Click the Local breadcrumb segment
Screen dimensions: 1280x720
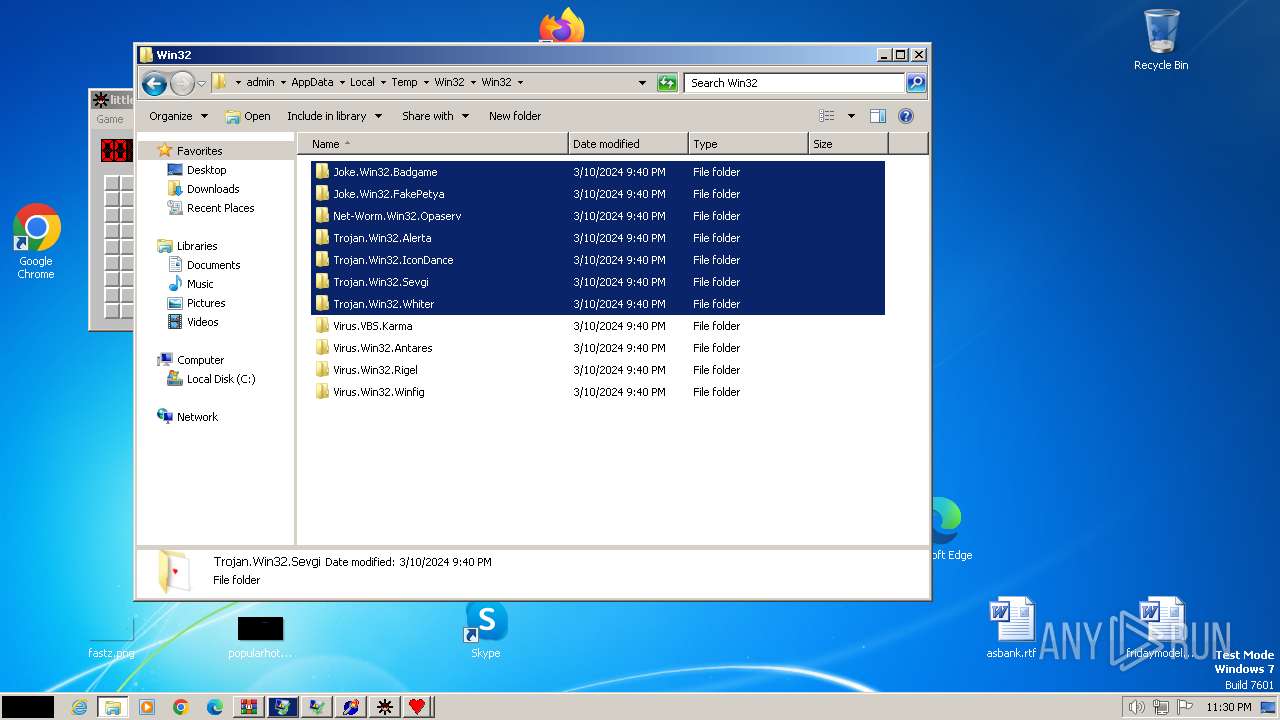[x=362, y=83]
